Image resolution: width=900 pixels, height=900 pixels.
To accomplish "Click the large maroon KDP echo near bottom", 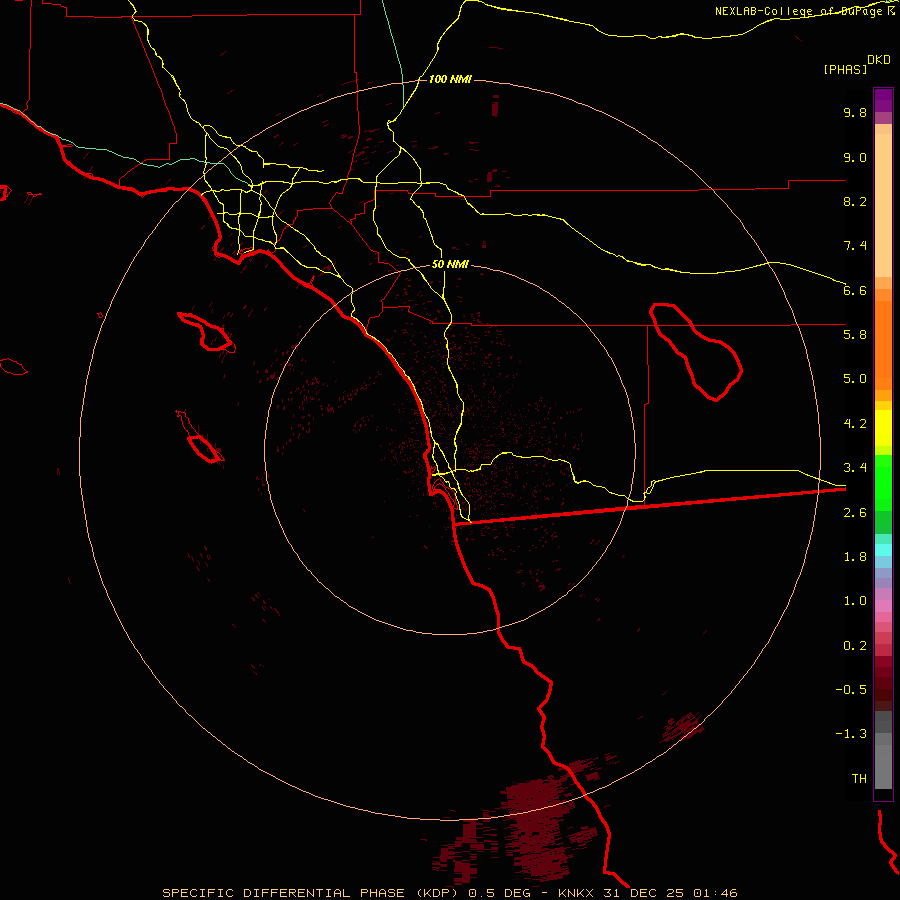I will [537, 827].
